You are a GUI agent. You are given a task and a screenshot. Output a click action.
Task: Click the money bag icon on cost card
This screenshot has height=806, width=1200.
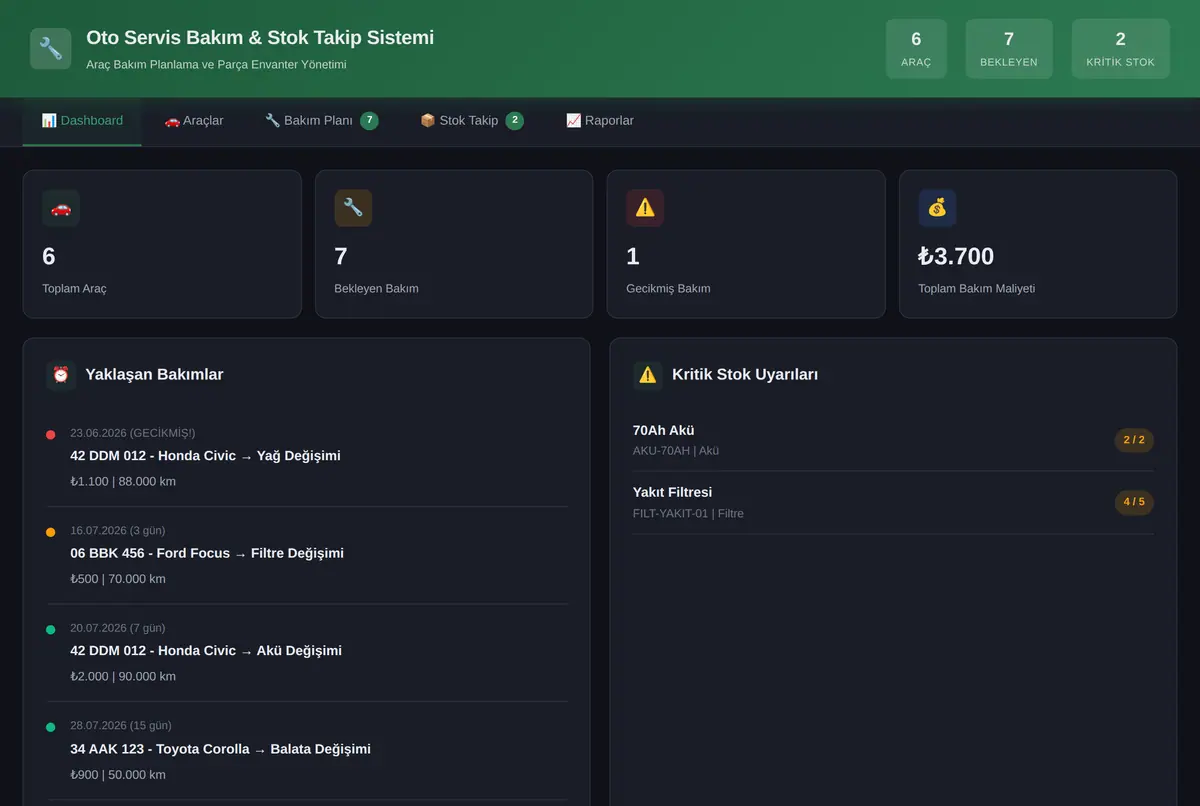coord(937,208)
